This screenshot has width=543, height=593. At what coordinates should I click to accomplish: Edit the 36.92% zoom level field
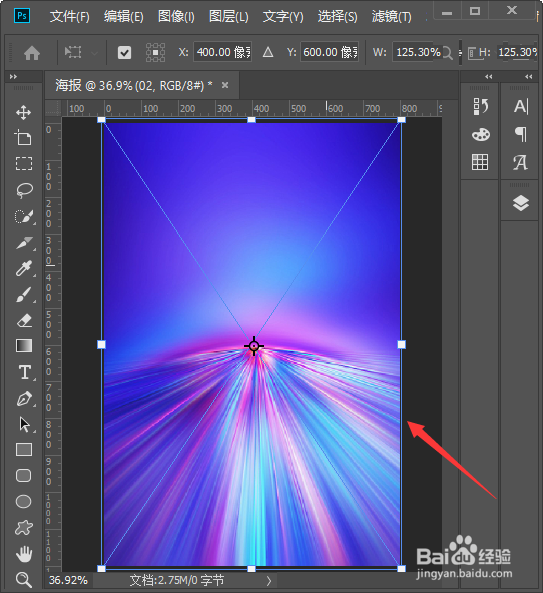pyautogui.click(x=68, y=580)
